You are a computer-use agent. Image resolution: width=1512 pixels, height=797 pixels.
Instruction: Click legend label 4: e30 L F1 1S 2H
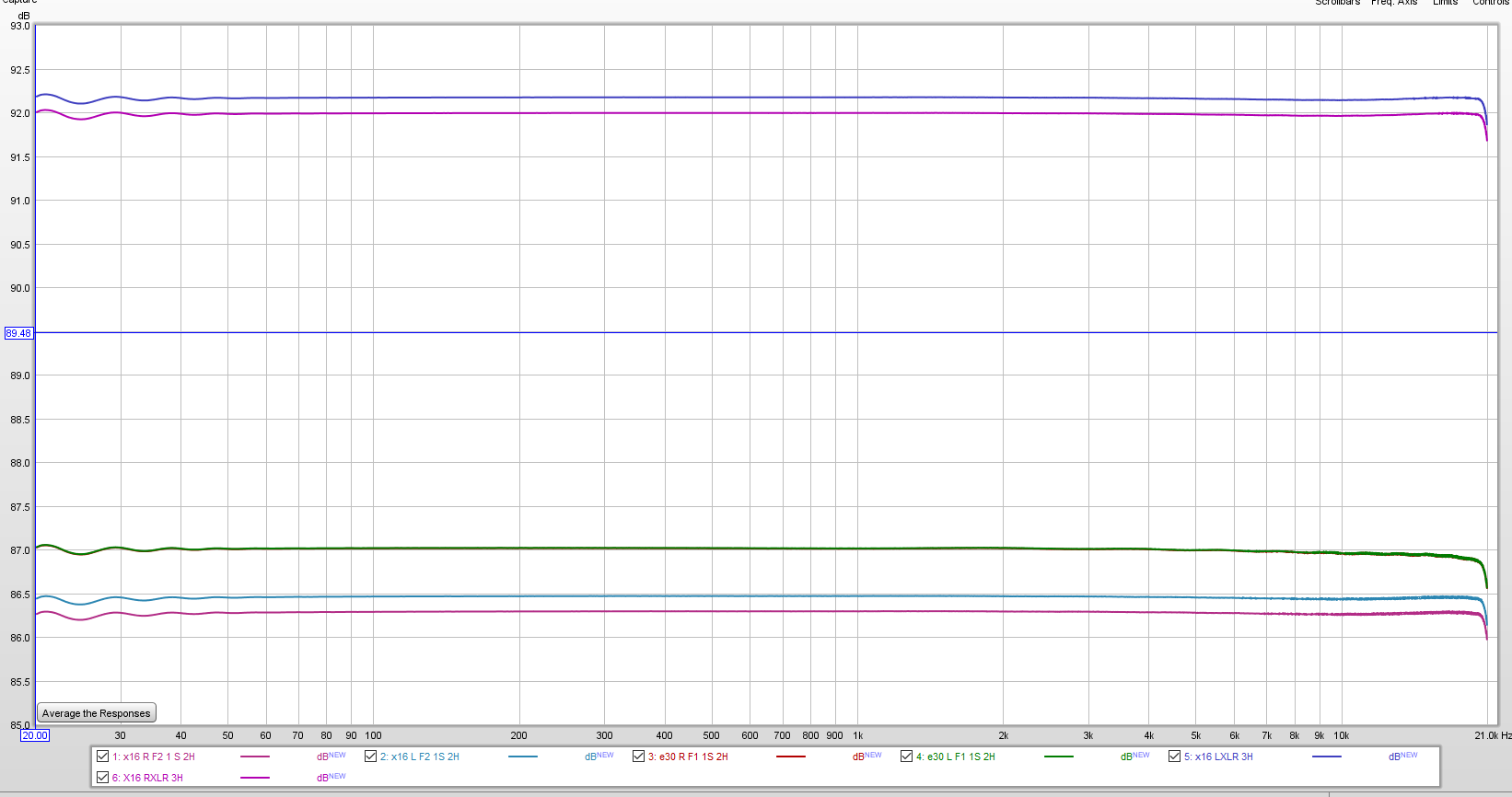956,757
